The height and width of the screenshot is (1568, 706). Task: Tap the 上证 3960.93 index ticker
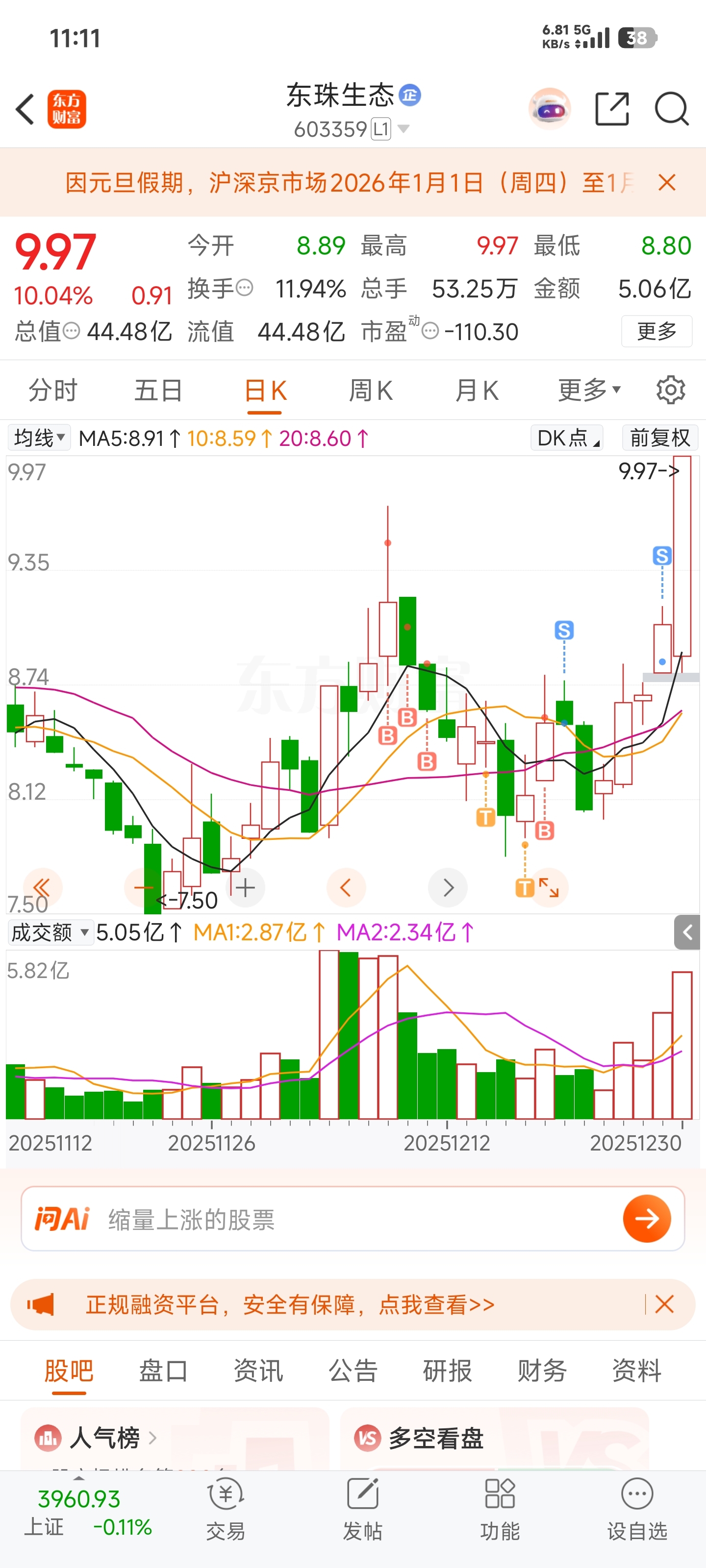[88, 1513]
